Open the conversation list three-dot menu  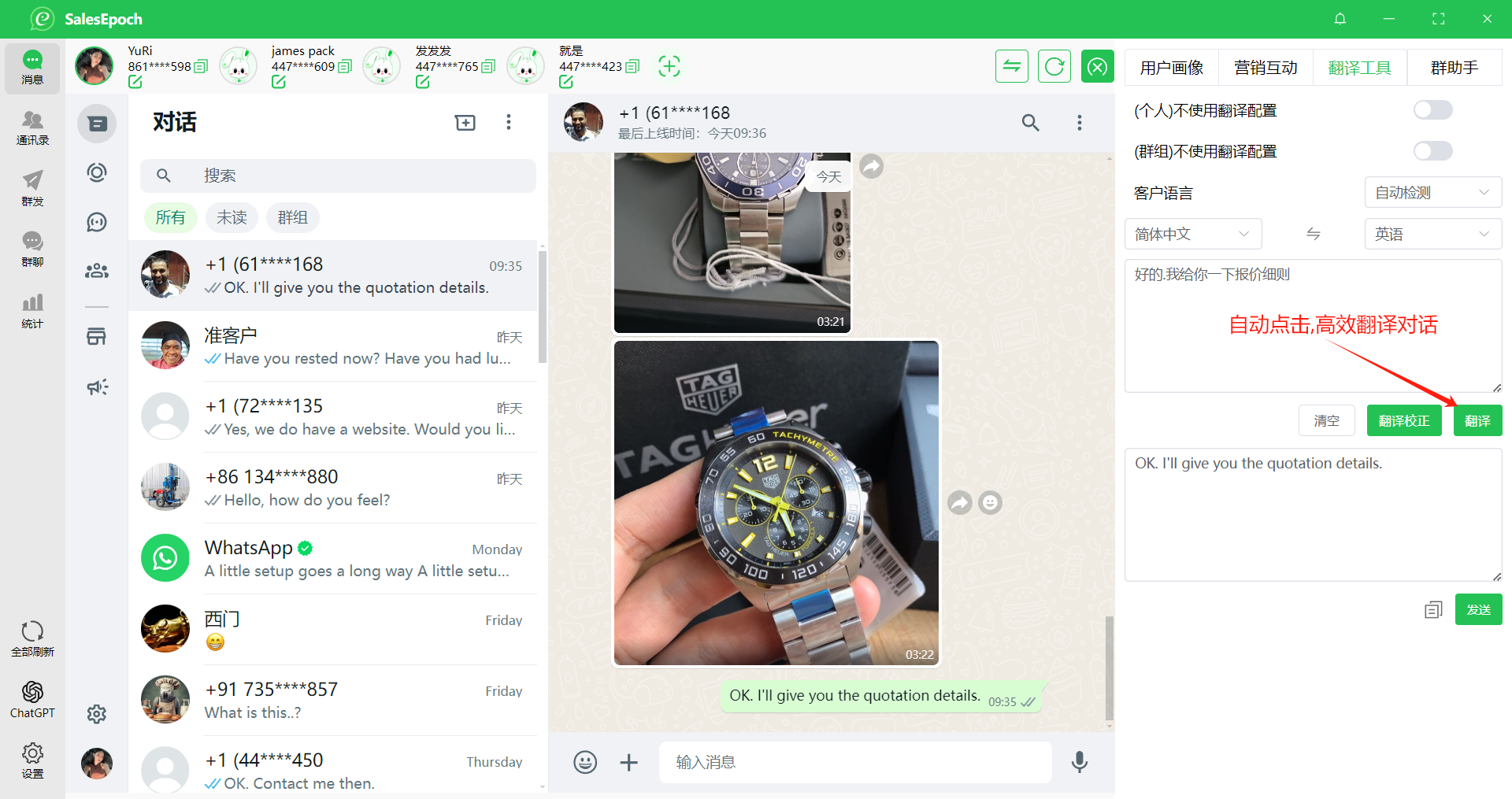point(509,122)
